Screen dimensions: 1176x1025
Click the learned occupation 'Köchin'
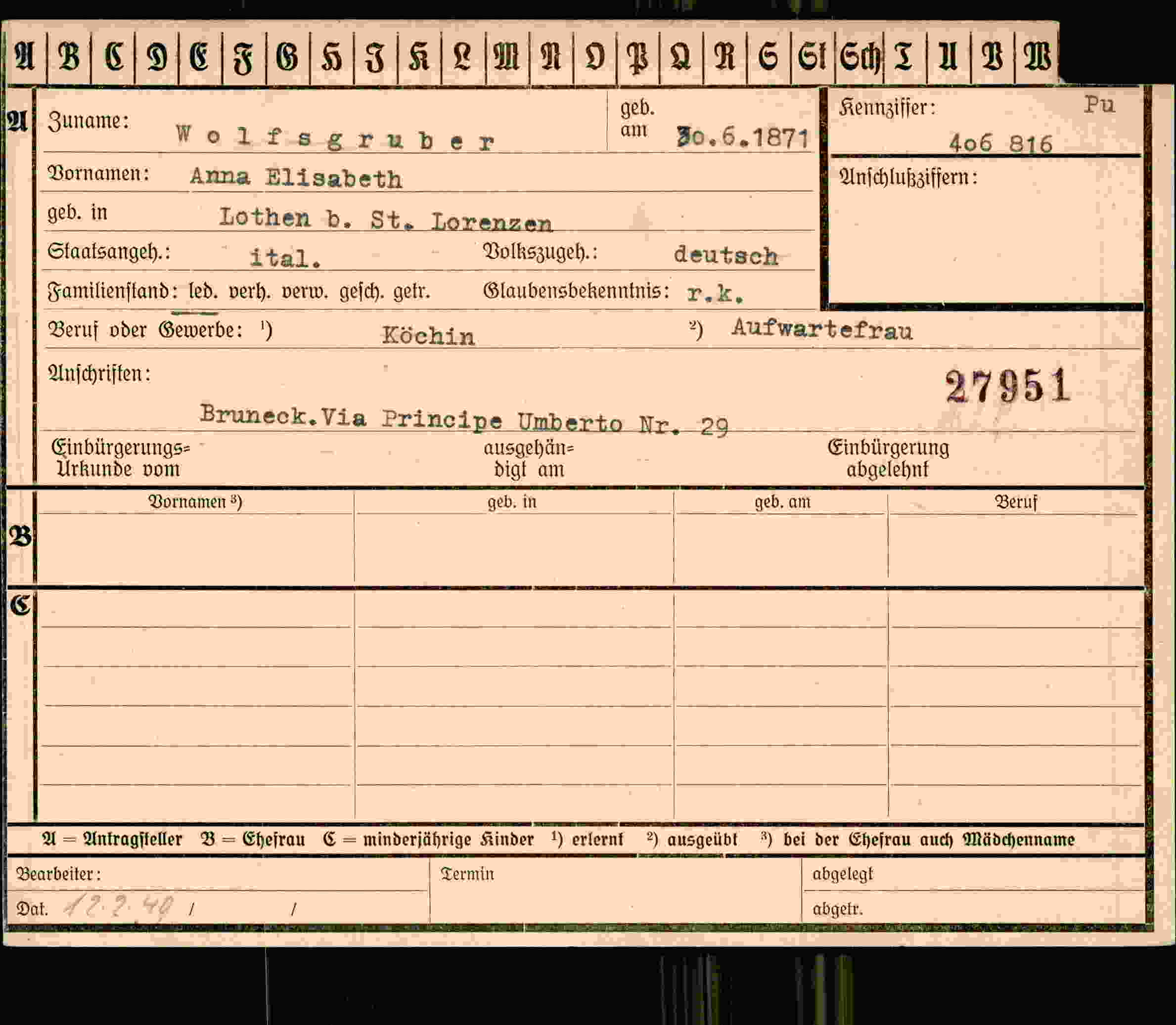tap(428, 335)
